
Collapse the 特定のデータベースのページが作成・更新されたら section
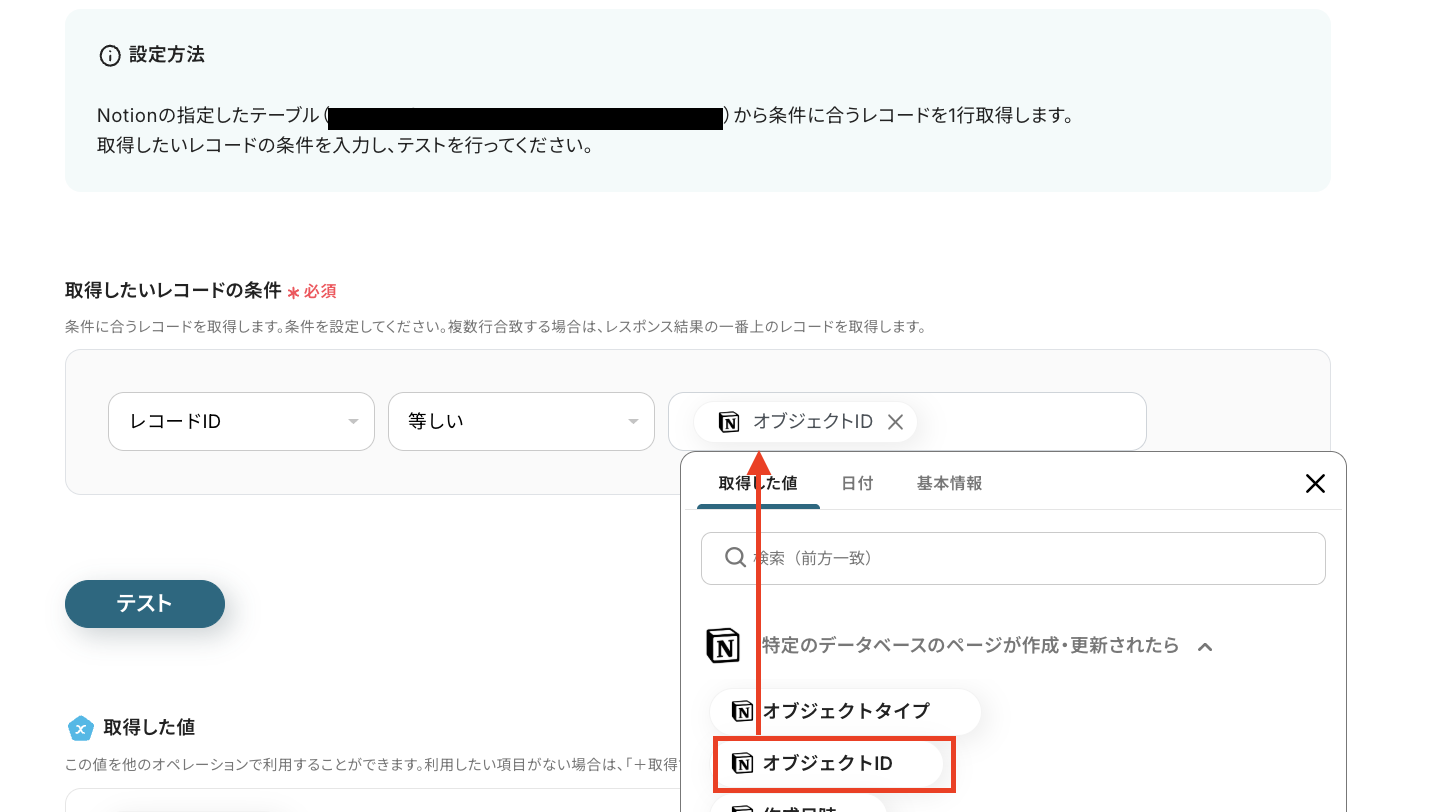(1205, 645)
